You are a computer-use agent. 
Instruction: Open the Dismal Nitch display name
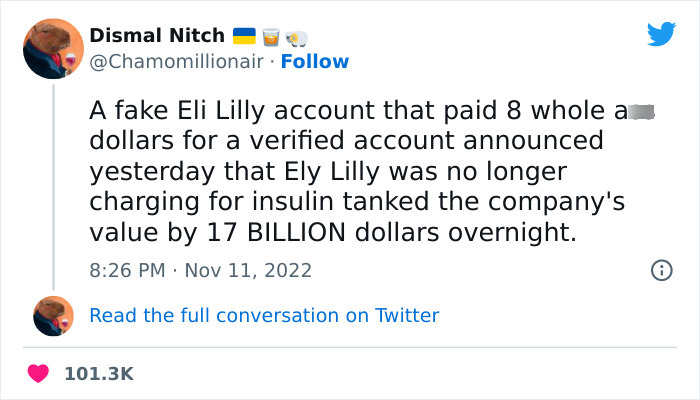[157, 35]
